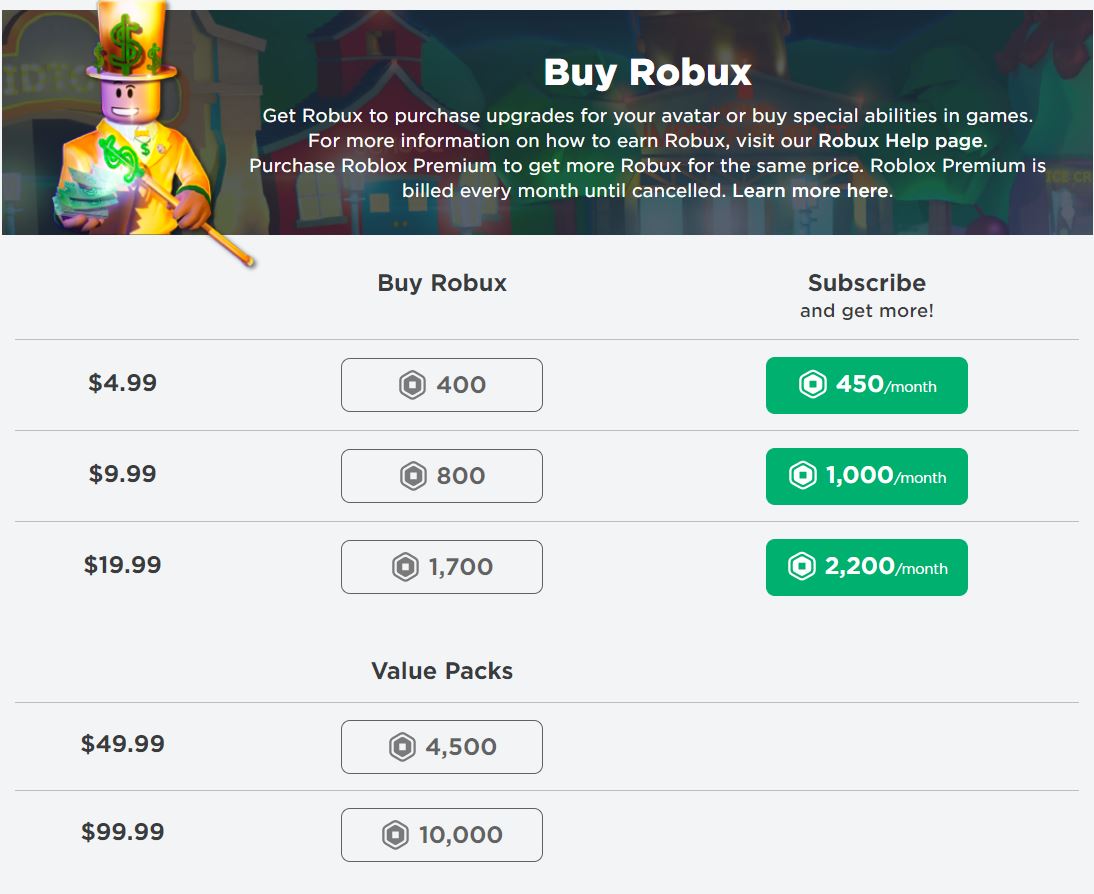The height and width of the screenshot is (894, 1094).
Task: Click the Robux icon beside 4,500
Action: pos(402,747)
